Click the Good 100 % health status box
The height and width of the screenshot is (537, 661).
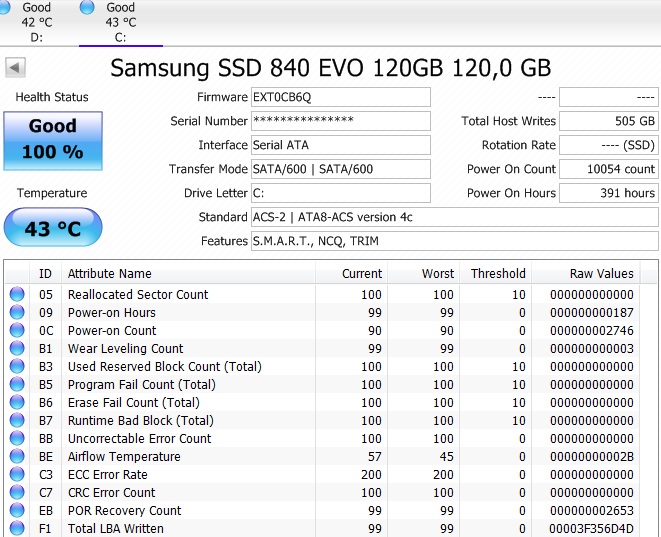53,141
